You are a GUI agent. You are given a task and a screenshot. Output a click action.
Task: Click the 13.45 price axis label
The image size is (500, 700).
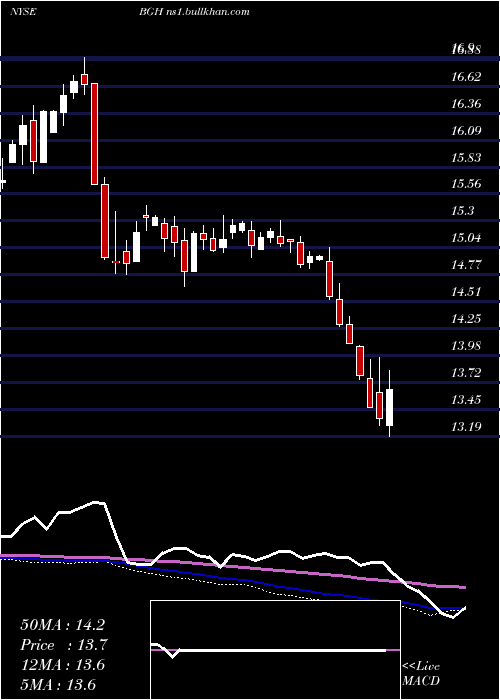click(x=466, y=400)
